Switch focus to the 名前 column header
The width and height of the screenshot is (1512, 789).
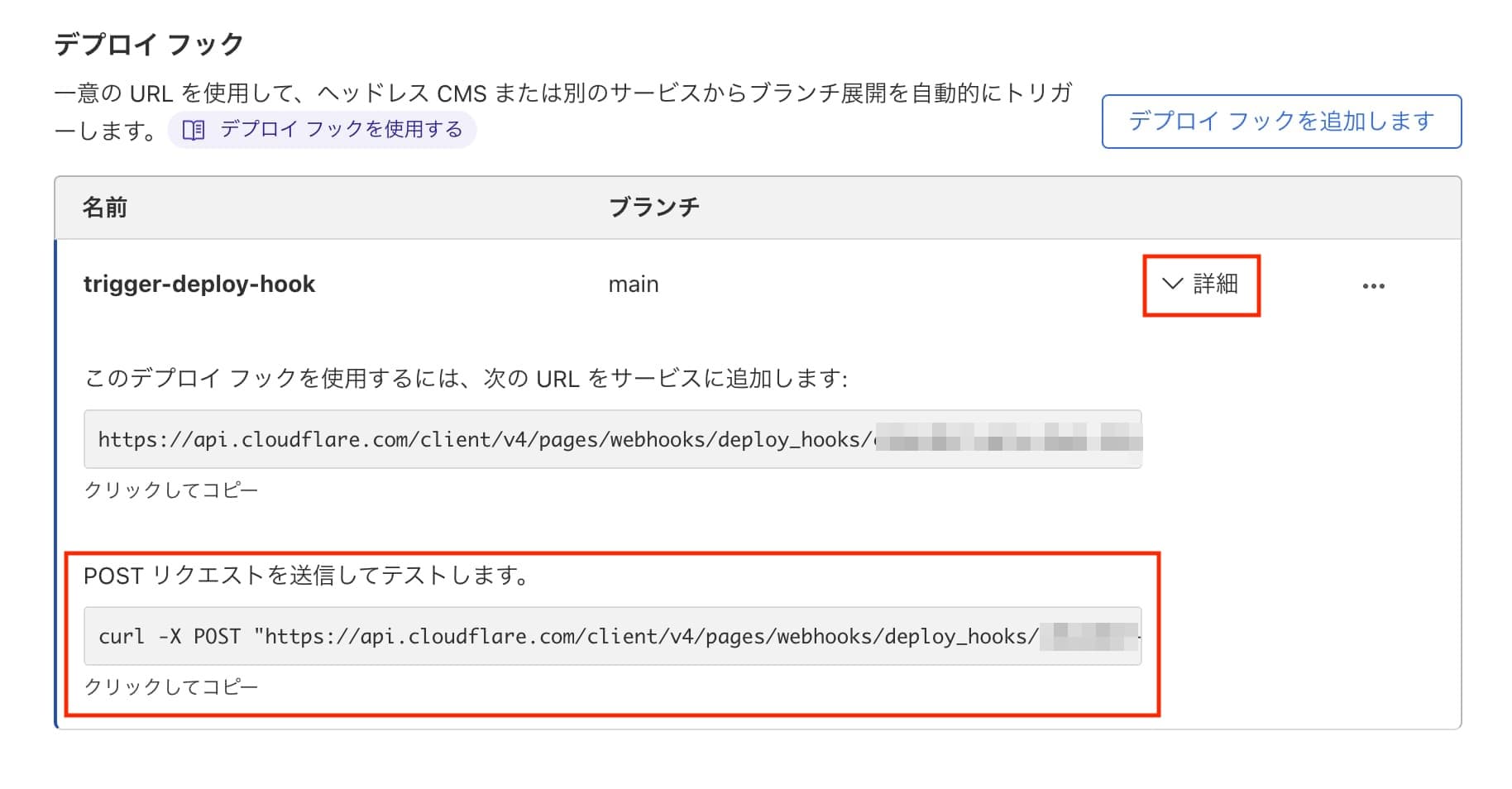(105, 207)
